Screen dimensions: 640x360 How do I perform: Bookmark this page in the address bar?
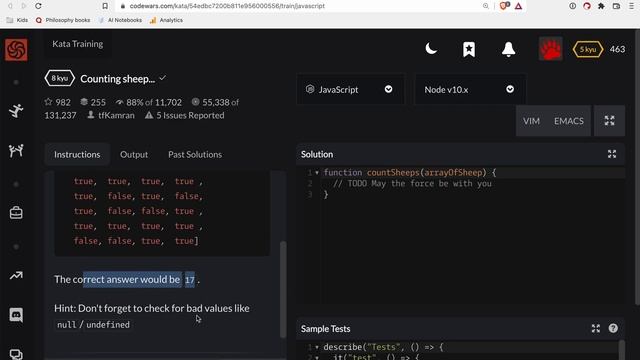tap(105, 6)
